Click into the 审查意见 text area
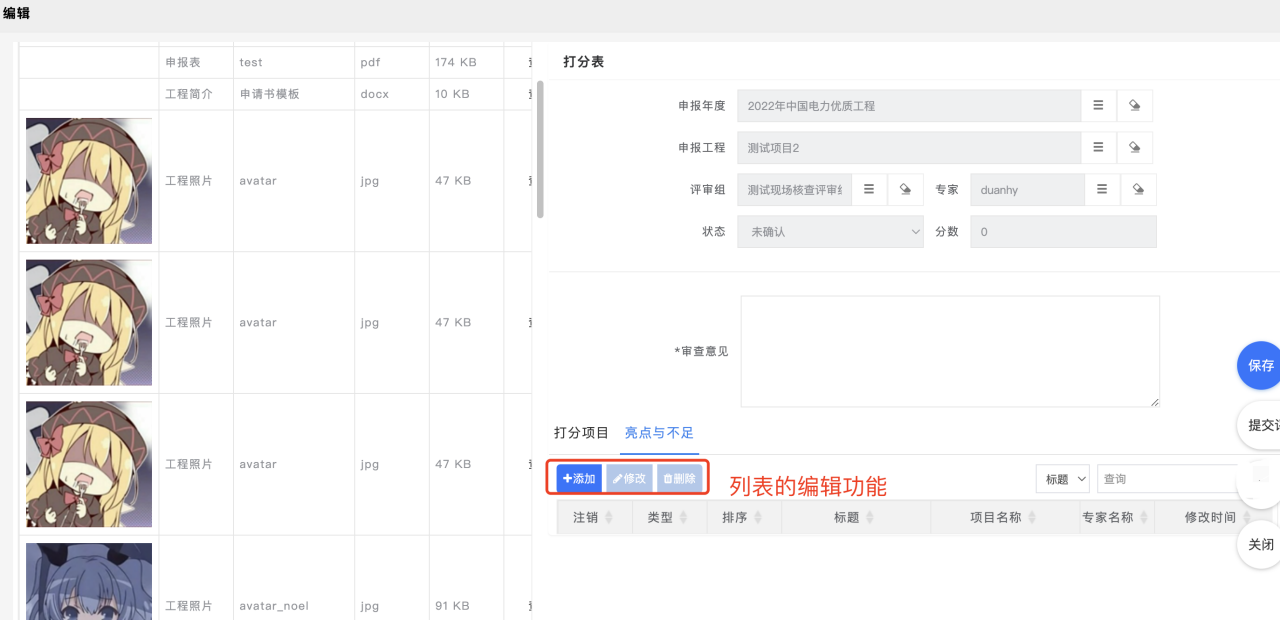Screen dimensions: 1280x620 [950, 351]
